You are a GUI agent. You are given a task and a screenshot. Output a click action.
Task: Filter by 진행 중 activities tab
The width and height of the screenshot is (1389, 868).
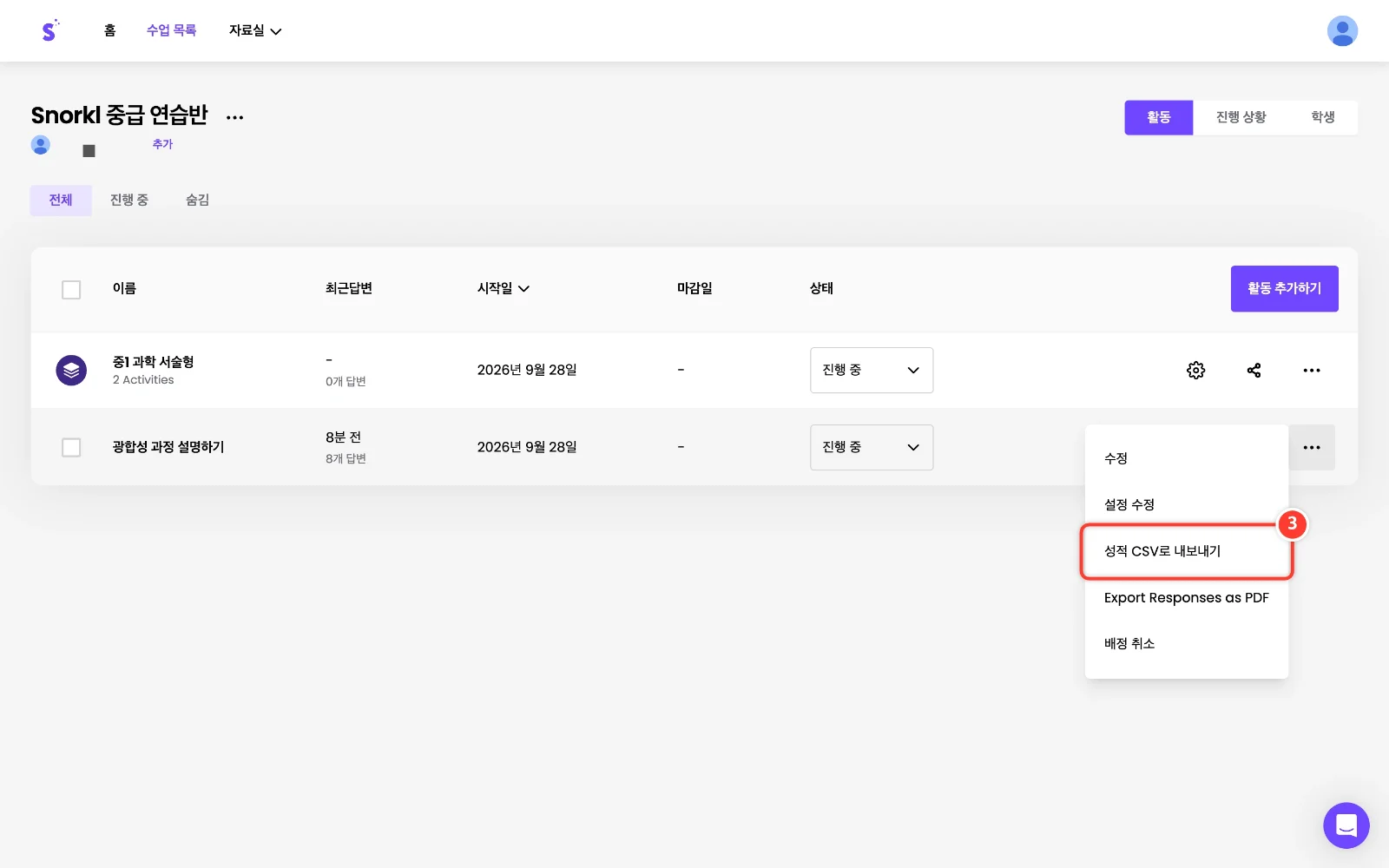tap(129, 201)
